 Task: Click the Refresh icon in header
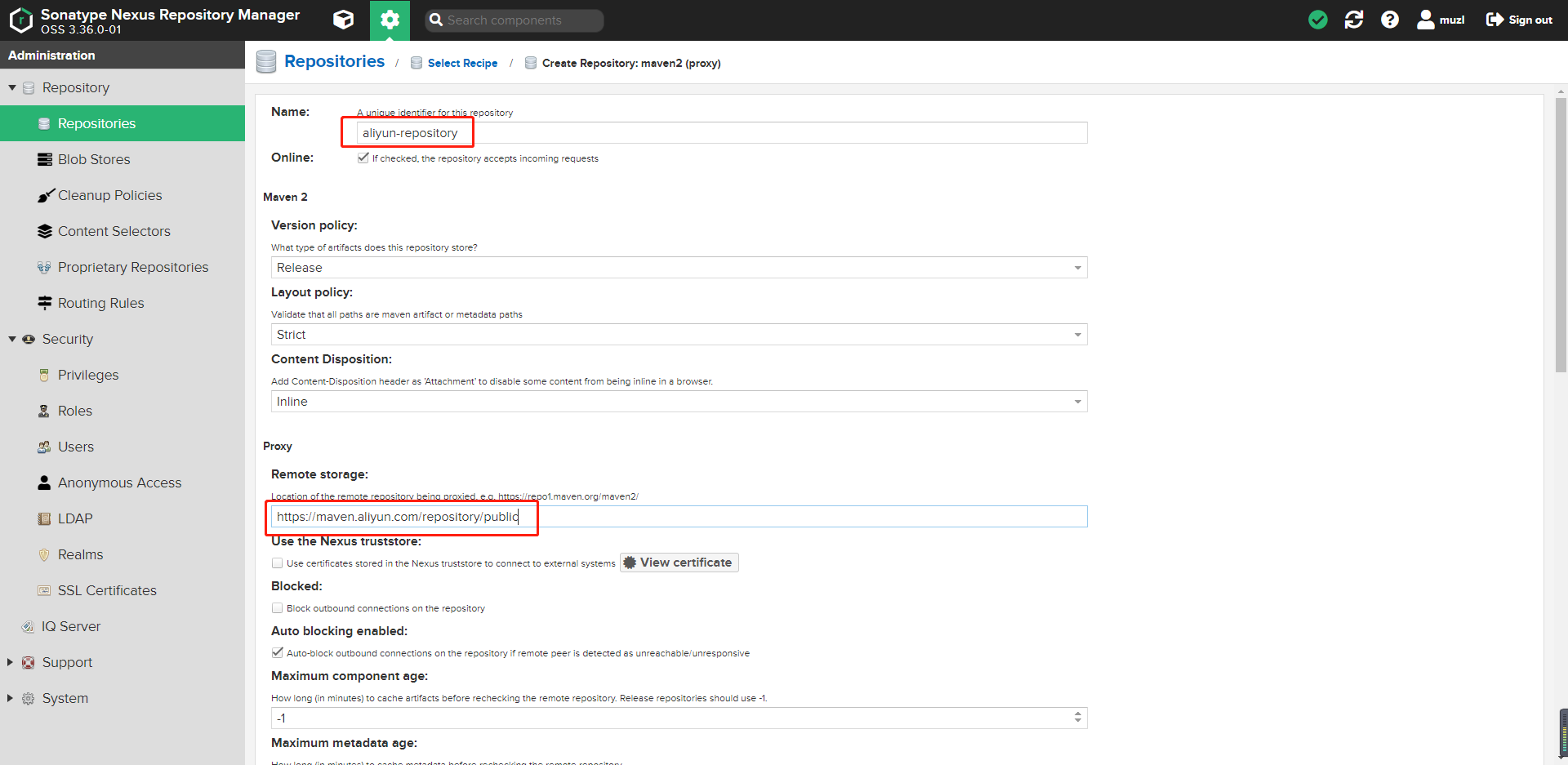coord(1354,20)
